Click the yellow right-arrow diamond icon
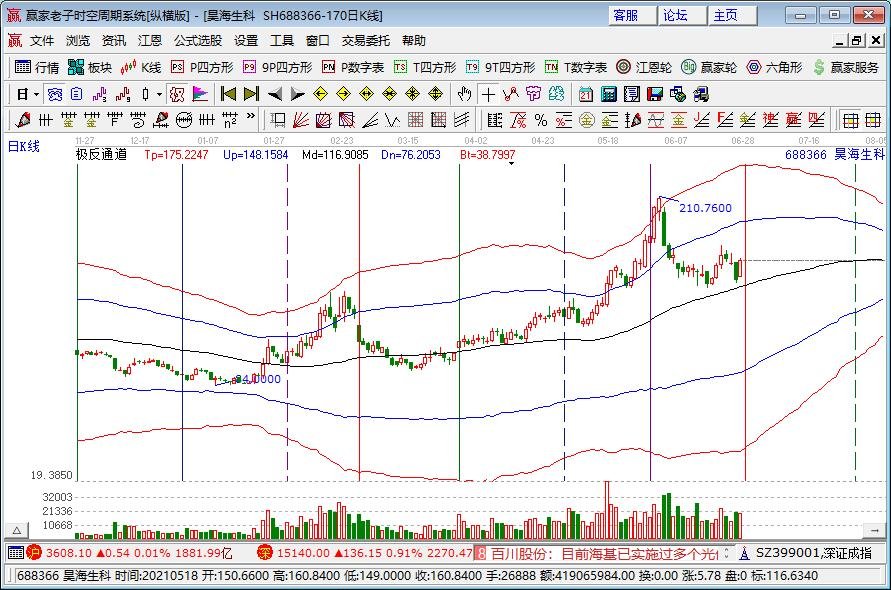 click(343, 94)
